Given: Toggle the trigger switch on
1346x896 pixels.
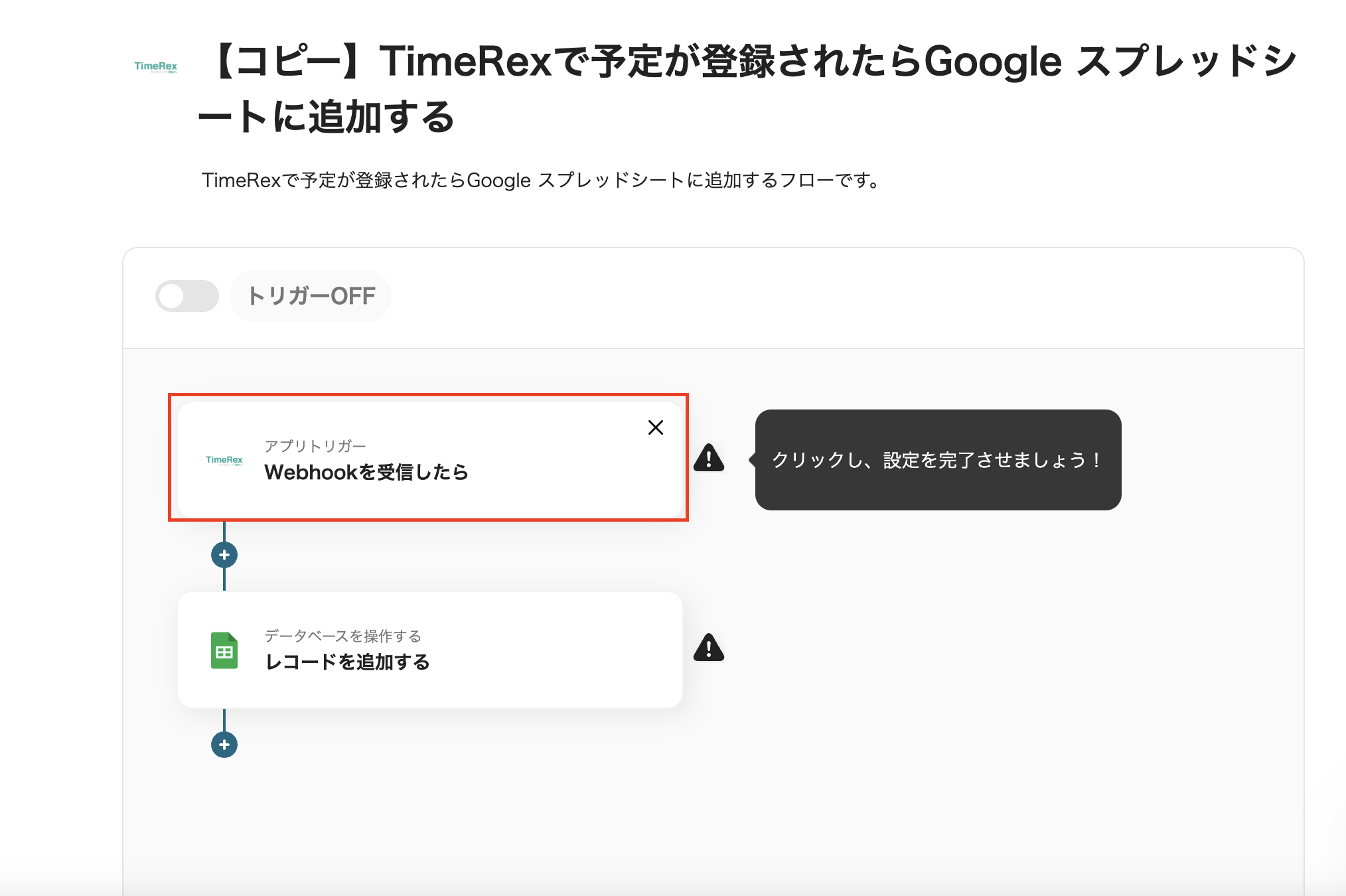Looking at the screenshot, I should 187,296.
